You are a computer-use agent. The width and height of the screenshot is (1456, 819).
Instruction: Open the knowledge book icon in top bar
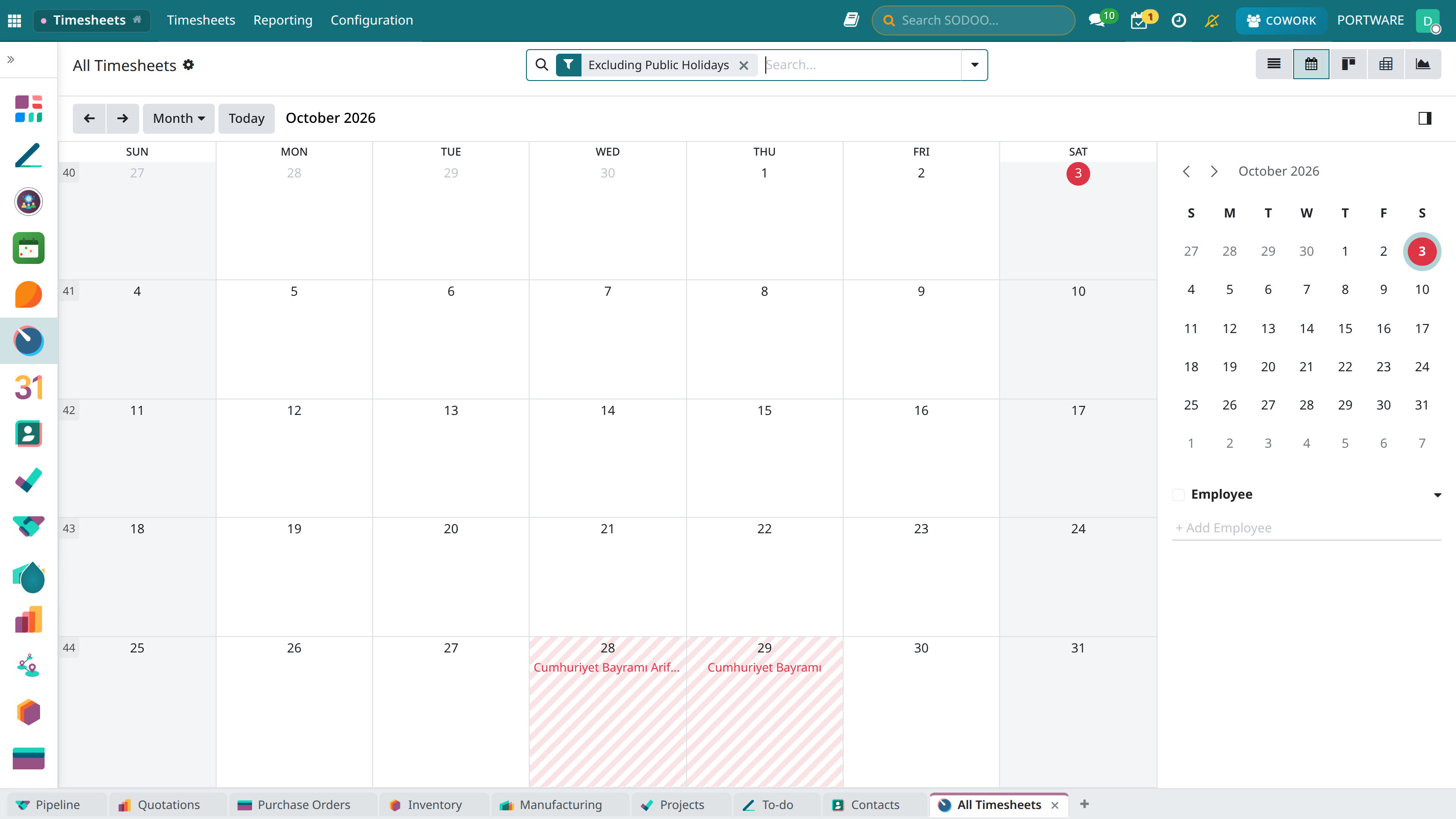851,20
